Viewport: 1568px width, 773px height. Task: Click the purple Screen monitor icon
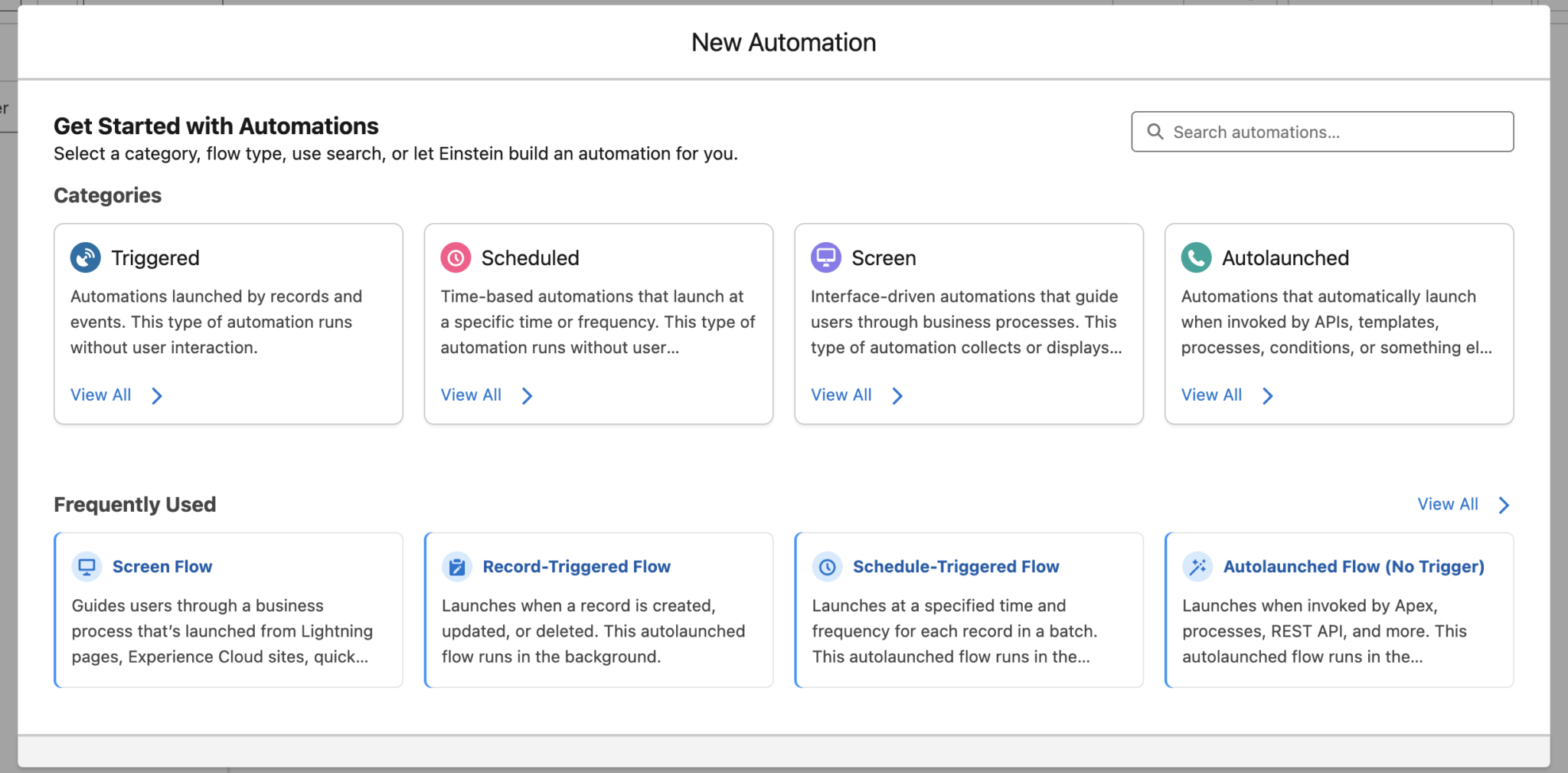click(825, 257)
